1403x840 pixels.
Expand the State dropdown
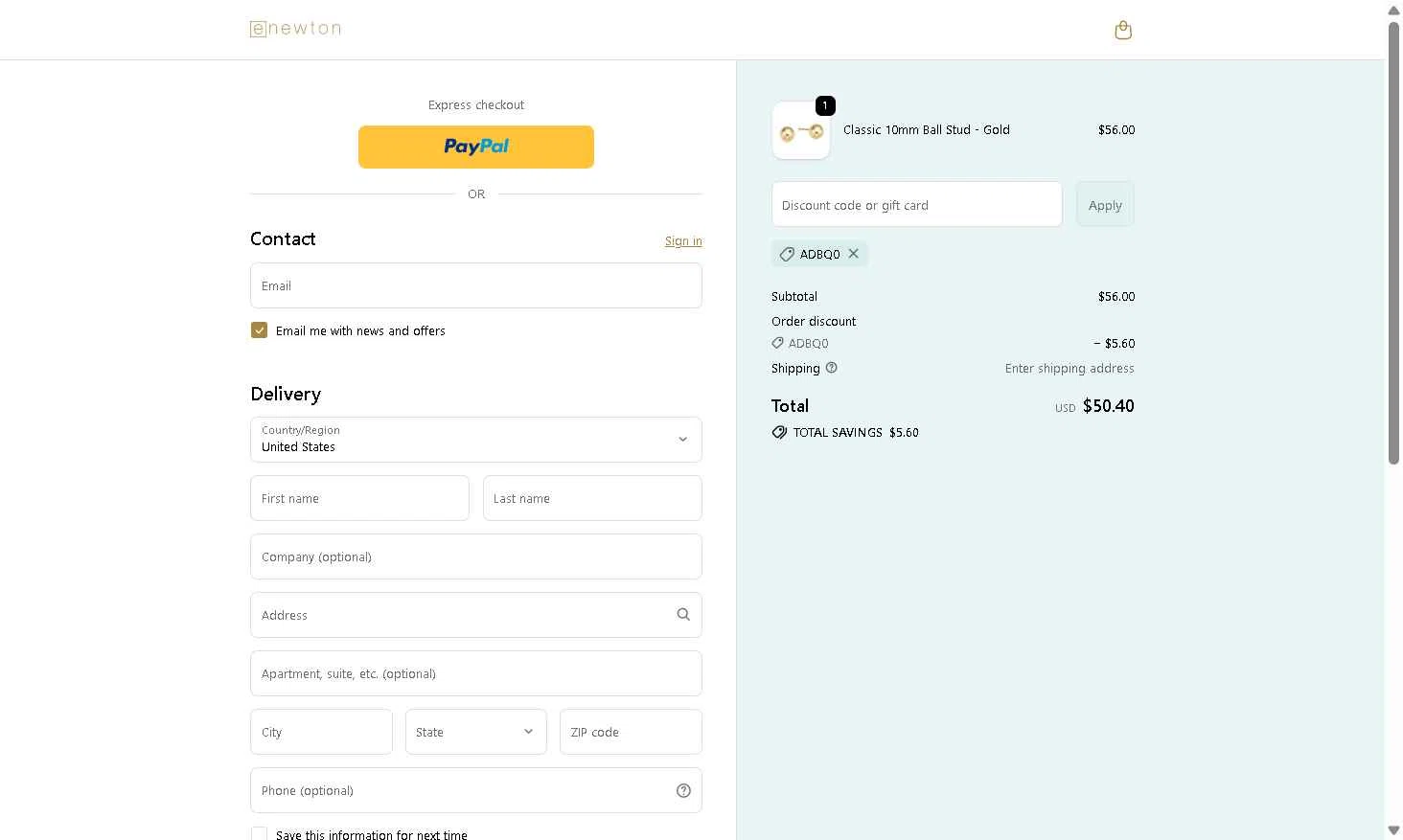tap(475, 732)
